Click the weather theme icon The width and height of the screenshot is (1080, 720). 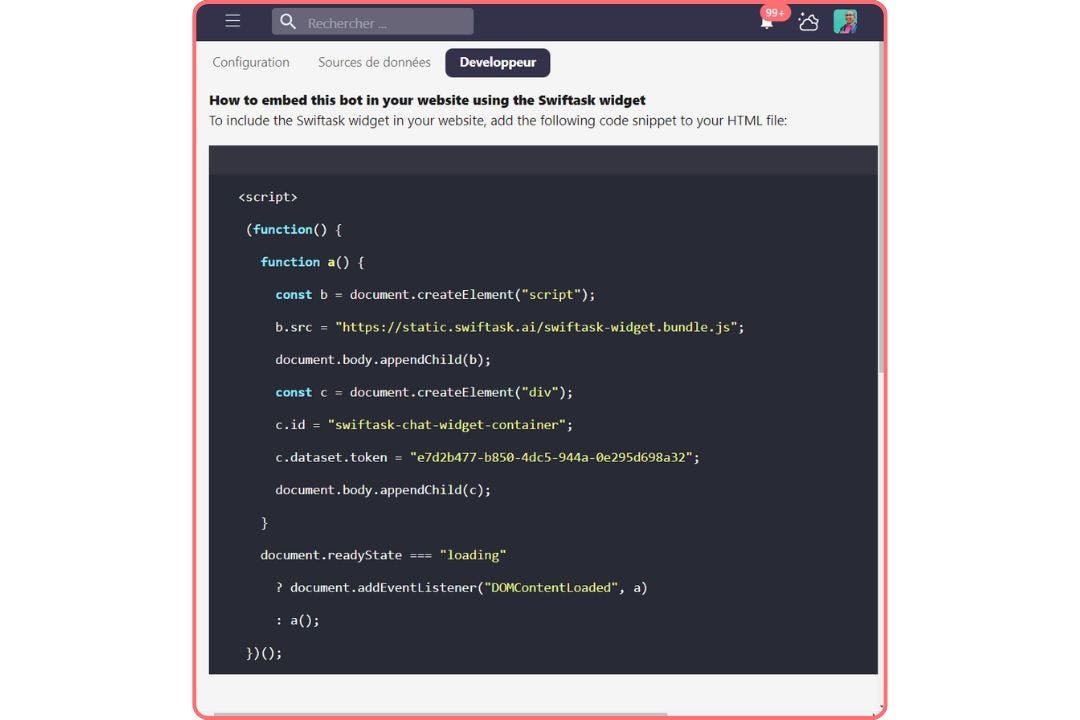(x=808, y=22)
